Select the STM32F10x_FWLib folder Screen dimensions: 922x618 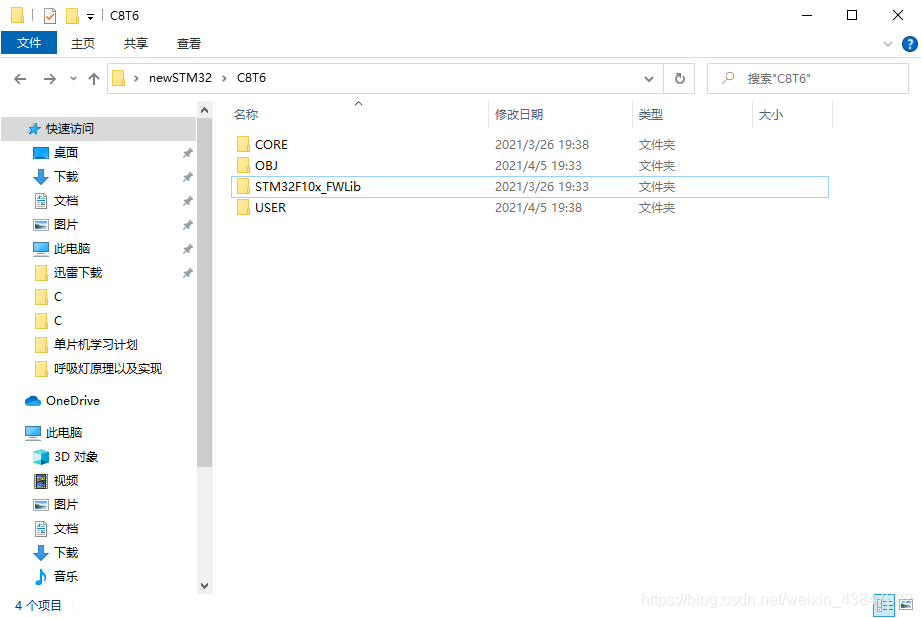click(x=530, y=187)
